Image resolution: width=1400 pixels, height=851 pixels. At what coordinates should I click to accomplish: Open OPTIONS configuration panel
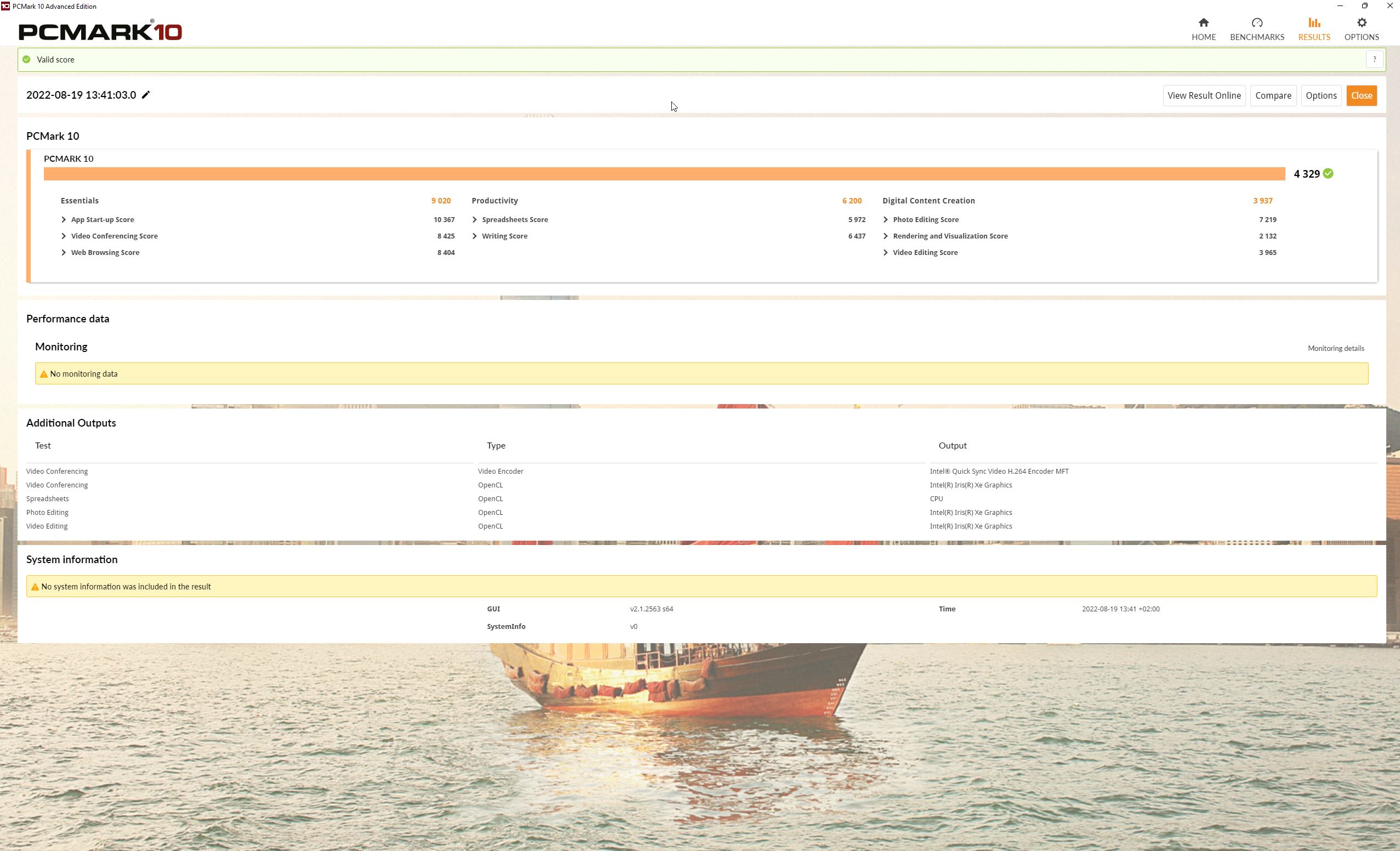click(x=1361, y=28)
